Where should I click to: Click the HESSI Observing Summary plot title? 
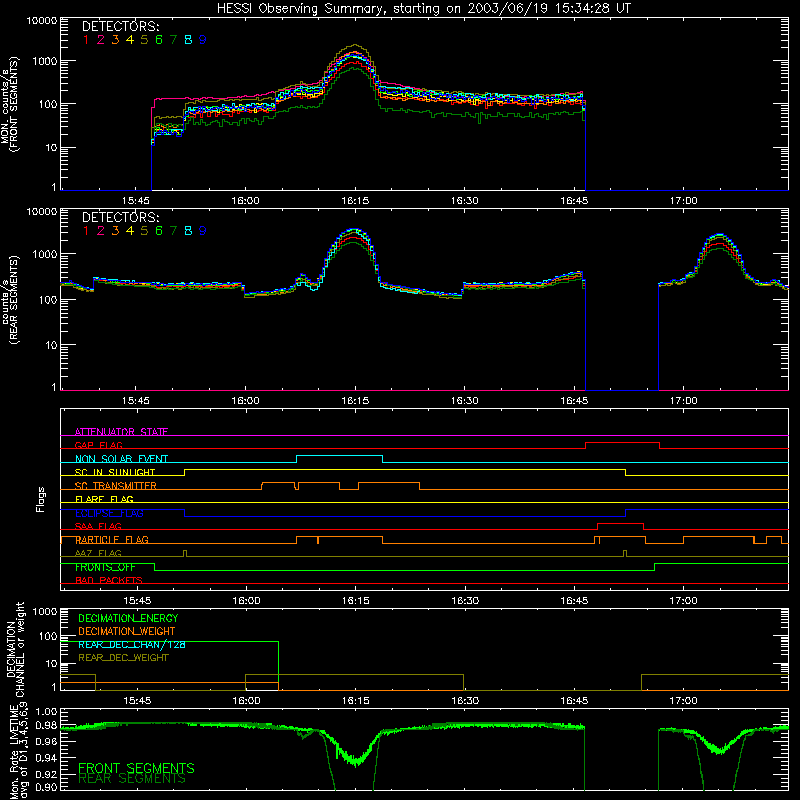pyautogui.click(x=423, y=9)
